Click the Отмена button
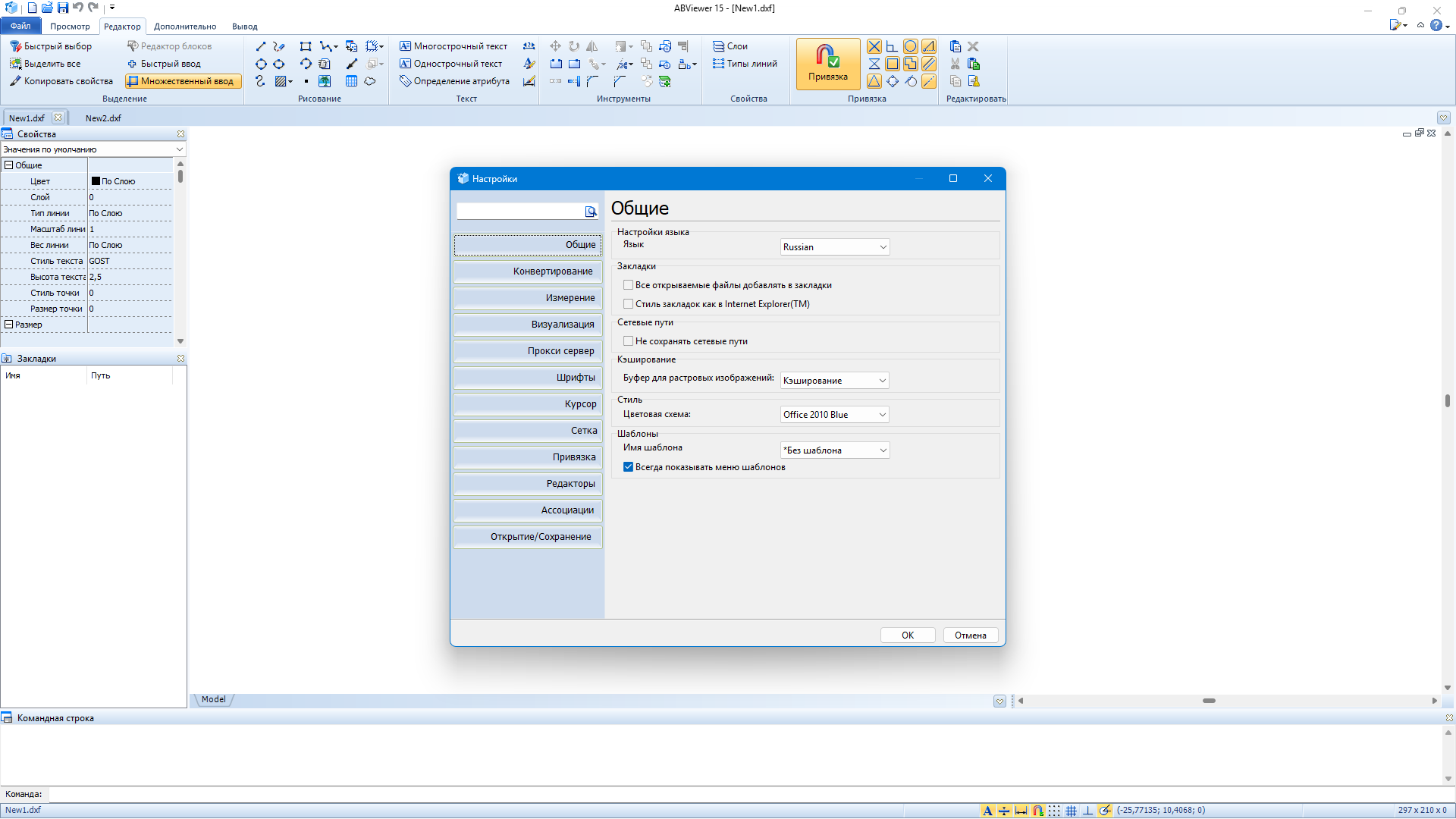The height and width of the screenshot is (819, 1456). [970, 635]
